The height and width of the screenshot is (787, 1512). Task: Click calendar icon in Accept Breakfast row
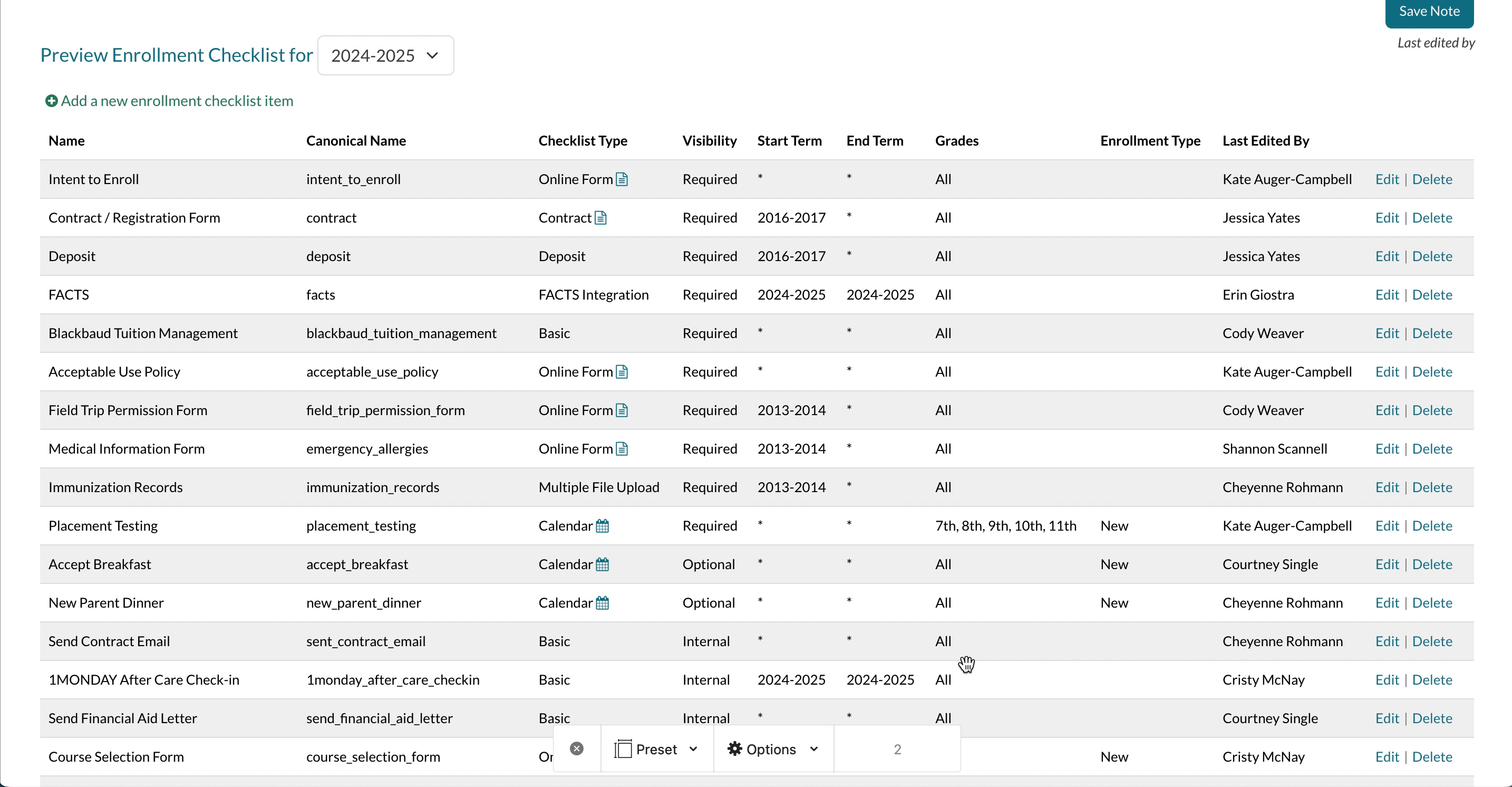pyautogui.click(x=602, y=564)
